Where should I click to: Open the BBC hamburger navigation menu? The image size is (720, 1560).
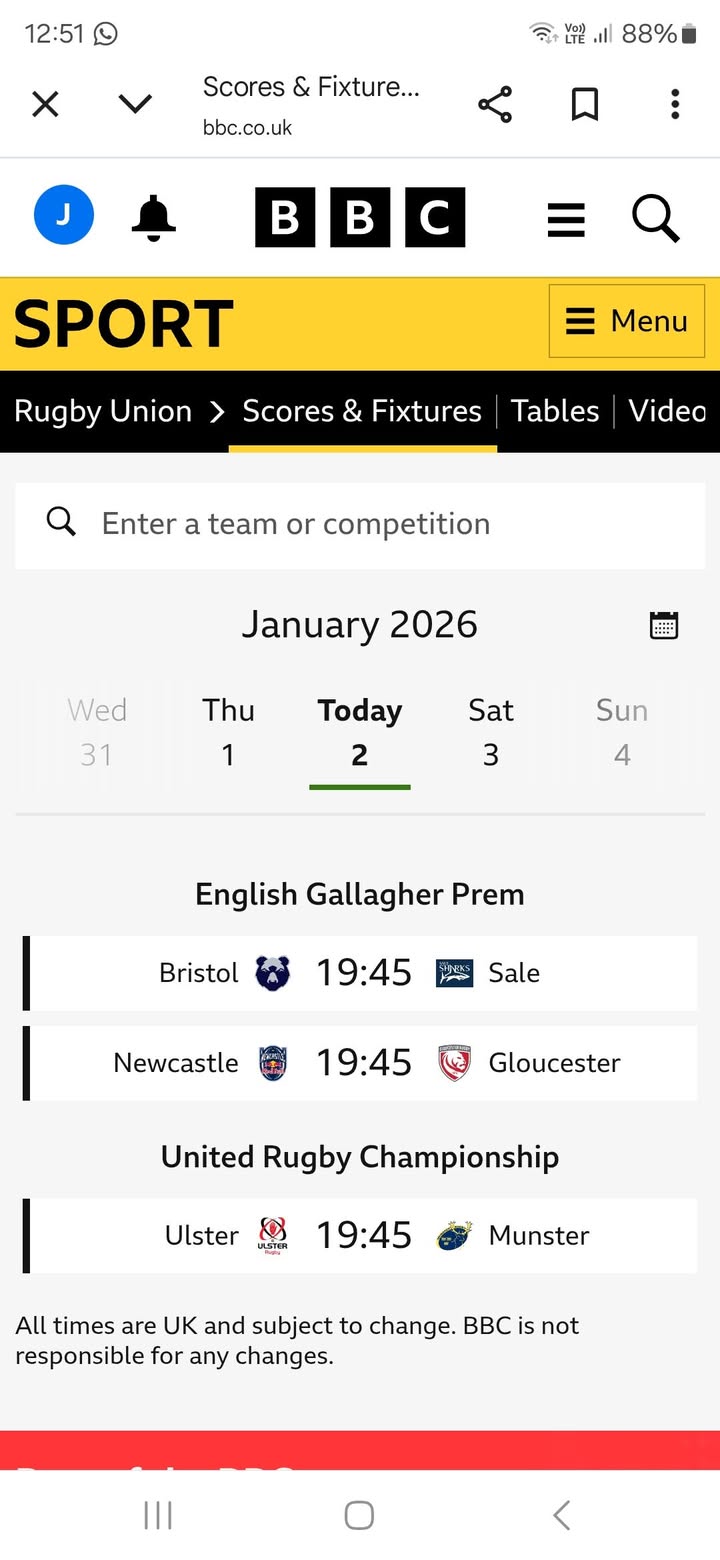click(566, 219)
